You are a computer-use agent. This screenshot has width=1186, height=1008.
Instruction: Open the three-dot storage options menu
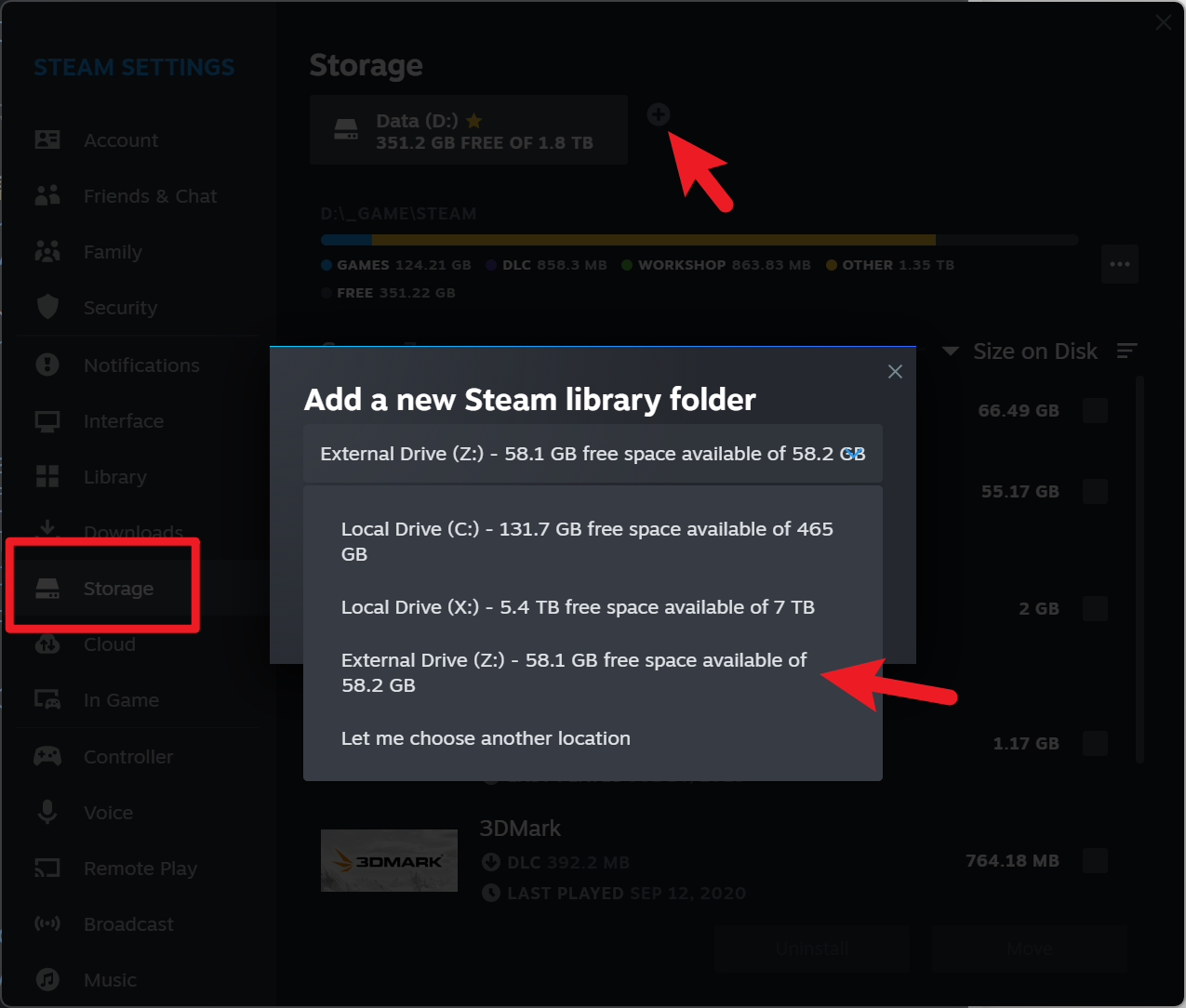(1119, 264)
